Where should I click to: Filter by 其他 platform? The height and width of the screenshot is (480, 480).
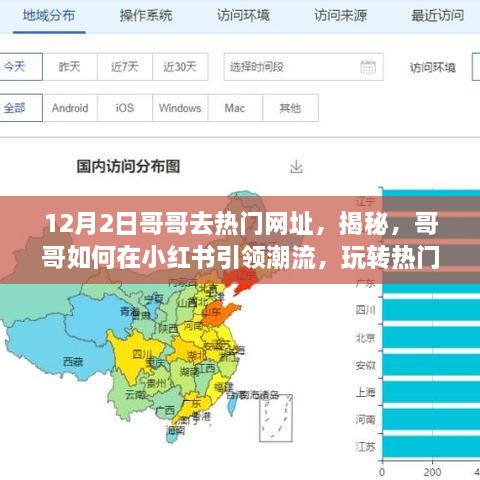(x=290, y=108)
